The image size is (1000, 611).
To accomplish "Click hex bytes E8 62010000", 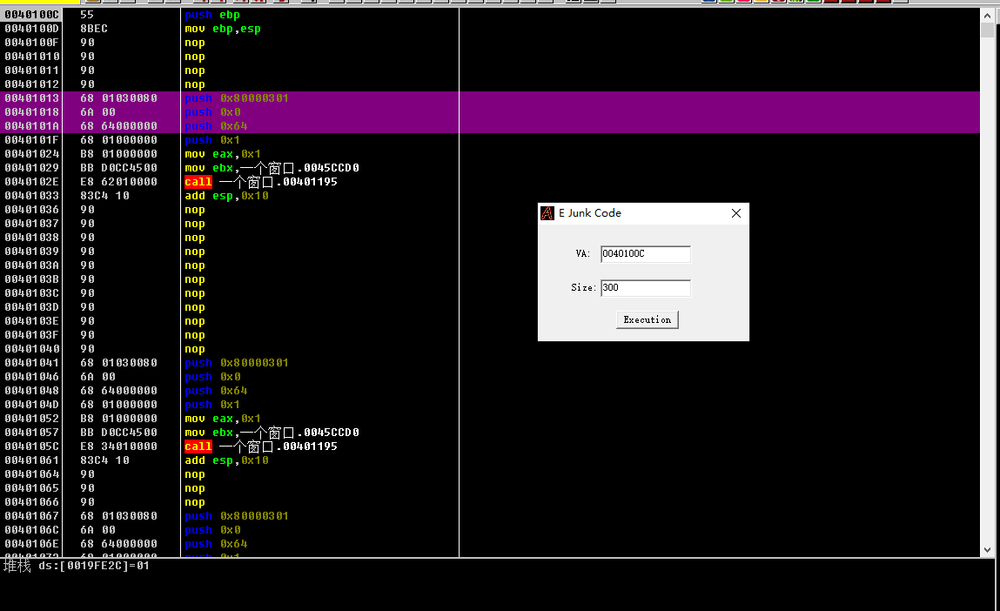I will tap(119, 182).
